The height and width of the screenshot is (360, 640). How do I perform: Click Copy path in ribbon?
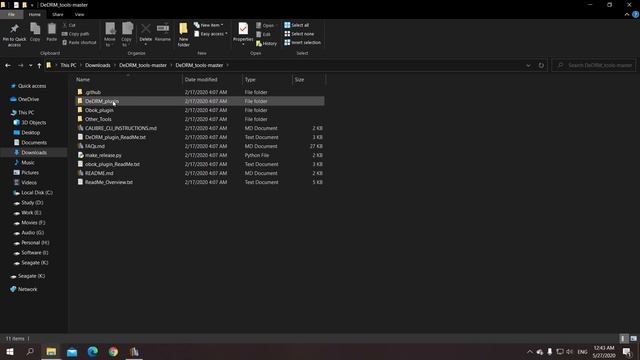(x=76, y=34)
